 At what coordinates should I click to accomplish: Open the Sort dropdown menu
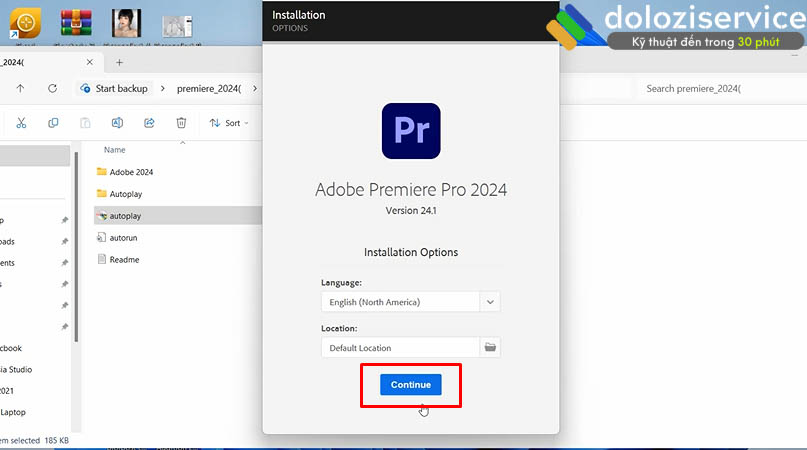[x=229, y=123]
